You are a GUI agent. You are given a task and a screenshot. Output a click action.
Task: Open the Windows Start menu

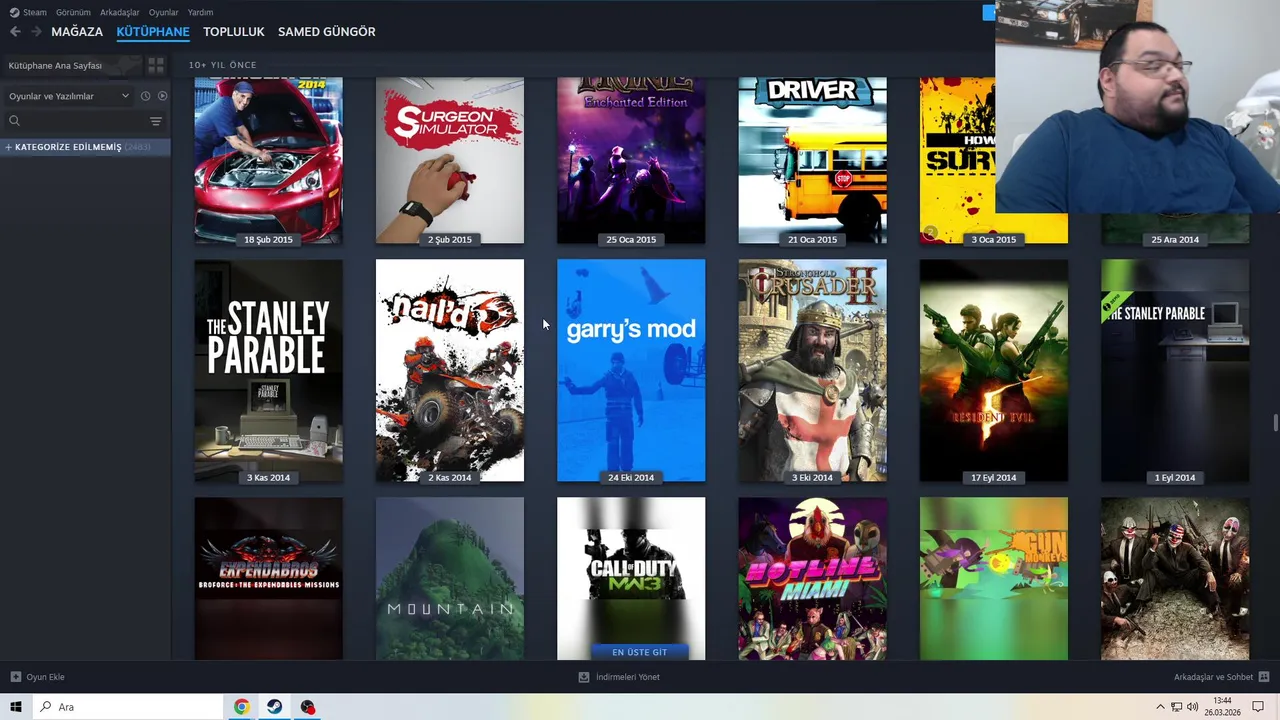tap(16, 707)
